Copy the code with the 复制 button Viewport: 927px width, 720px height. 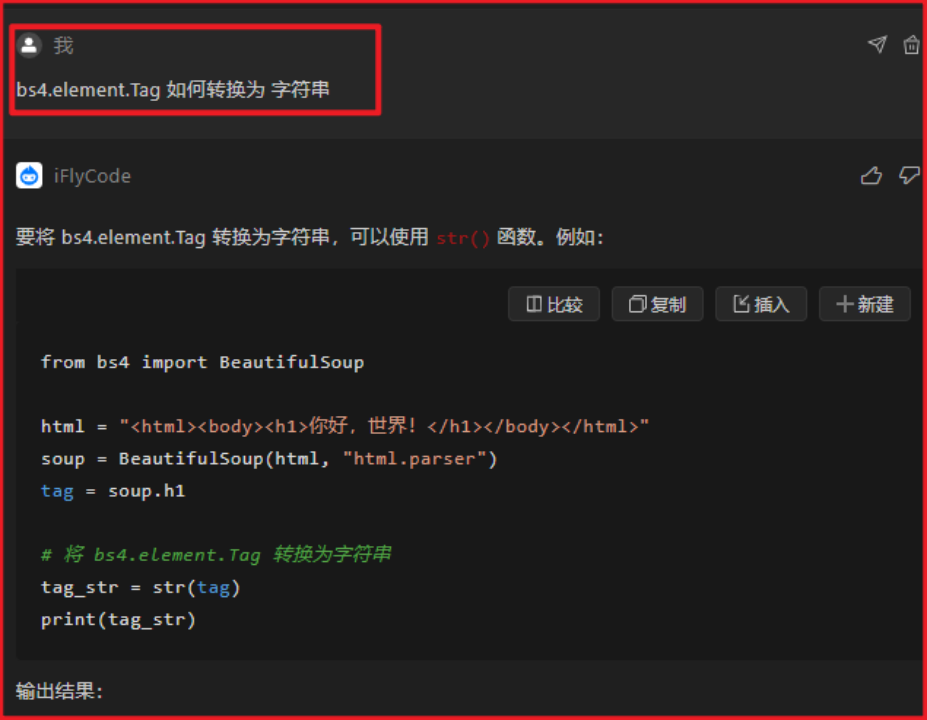[x=657, y=304]
